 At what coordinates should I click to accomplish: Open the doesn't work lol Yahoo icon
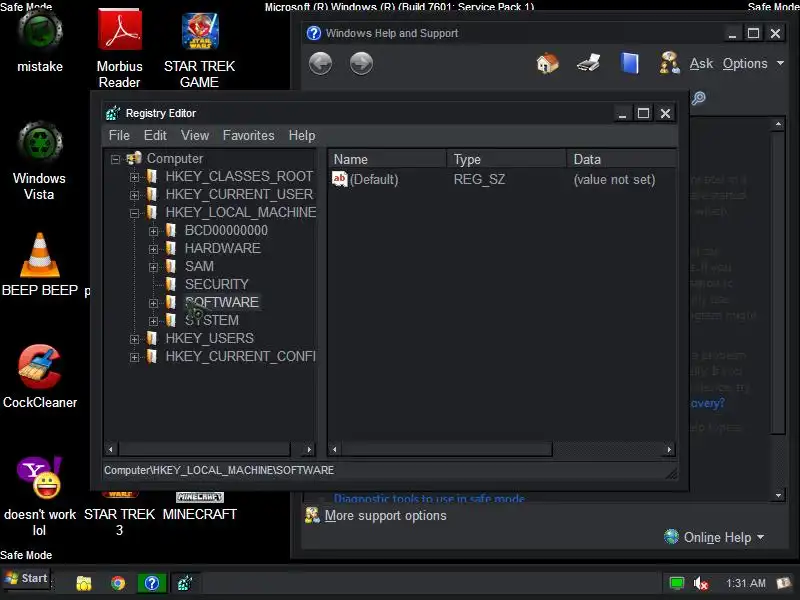pyautogui.click(x=40, y=495)
